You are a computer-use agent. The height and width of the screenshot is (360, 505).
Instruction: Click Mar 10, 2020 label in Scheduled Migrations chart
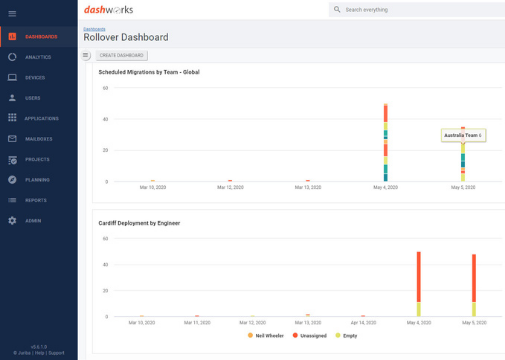[x=153, y=187]
